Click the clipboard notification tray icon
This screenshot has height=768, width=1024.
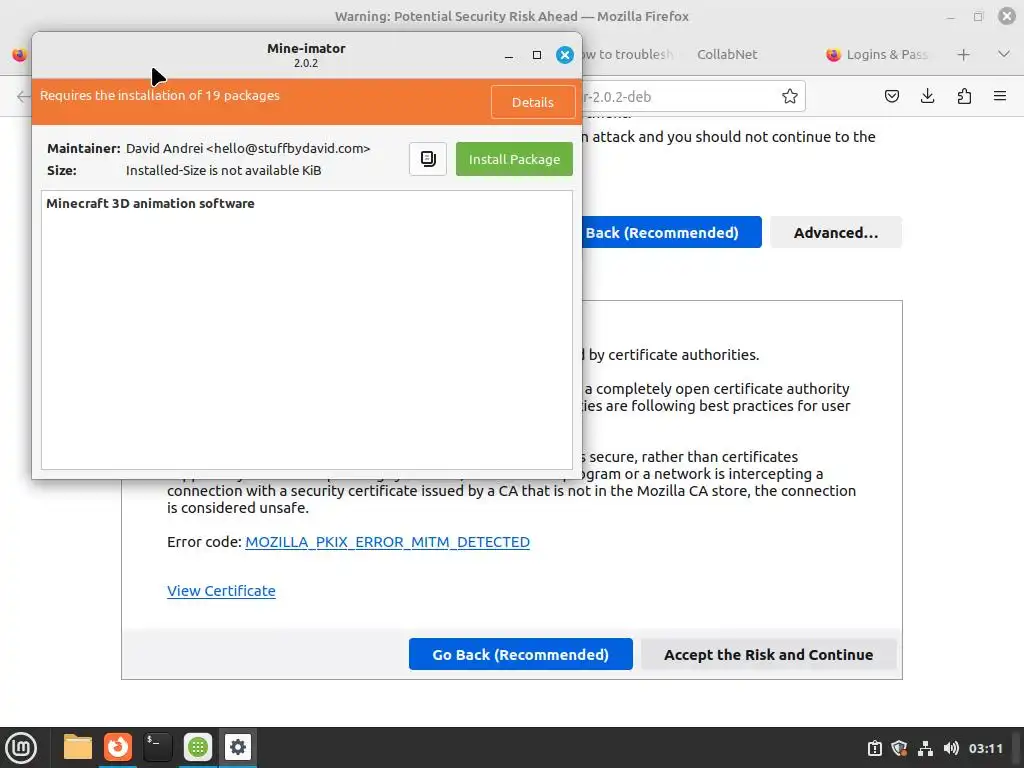tap(874, 748)
